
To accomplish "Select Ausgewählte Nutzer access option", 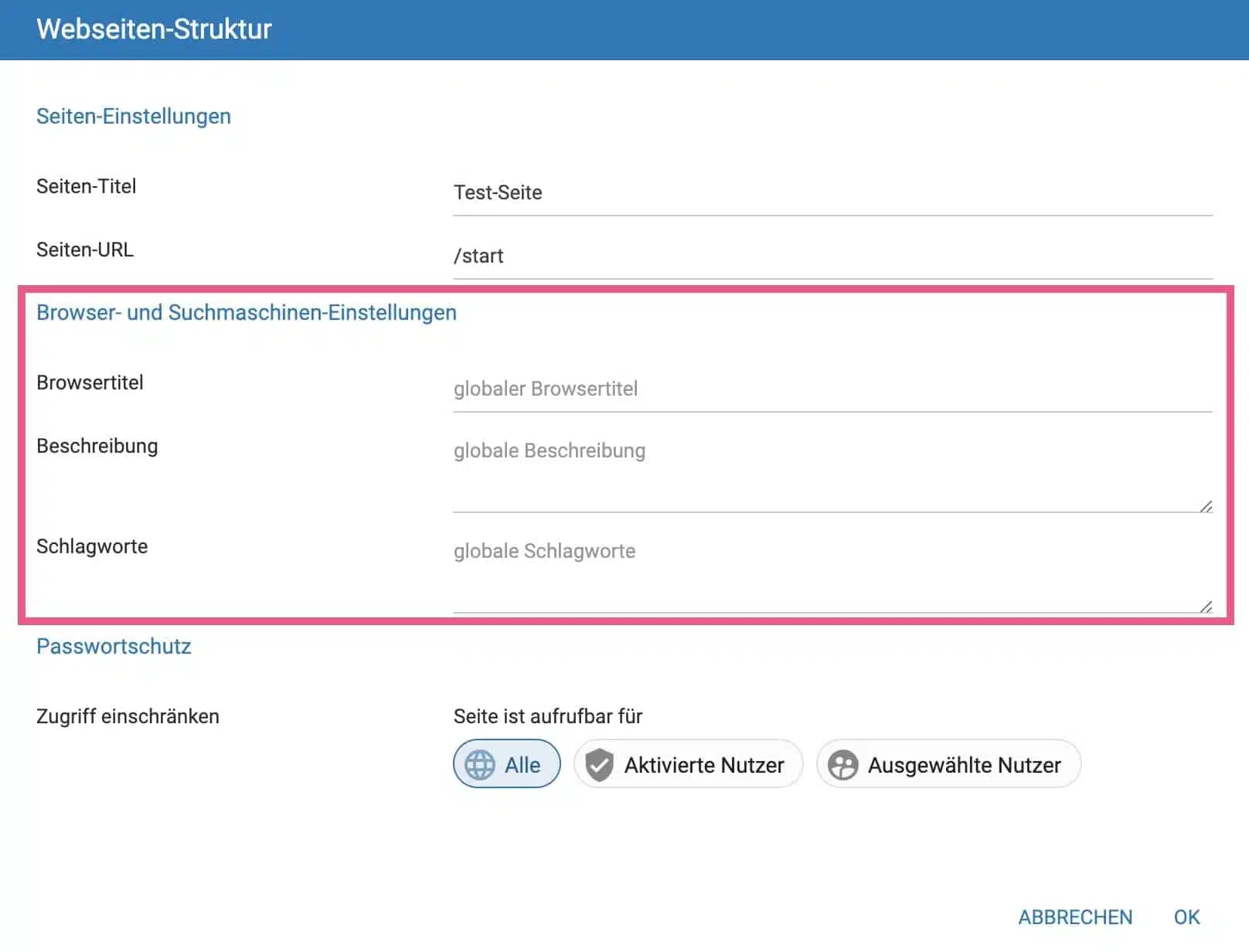I will [948, 764].
